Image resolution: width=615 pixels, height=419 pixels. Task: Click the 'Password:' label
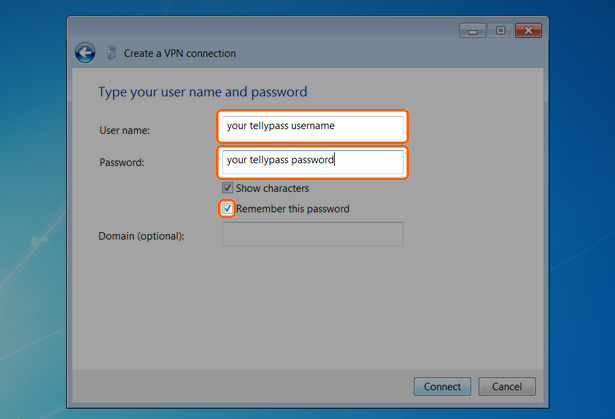click(x=122, y=162)
